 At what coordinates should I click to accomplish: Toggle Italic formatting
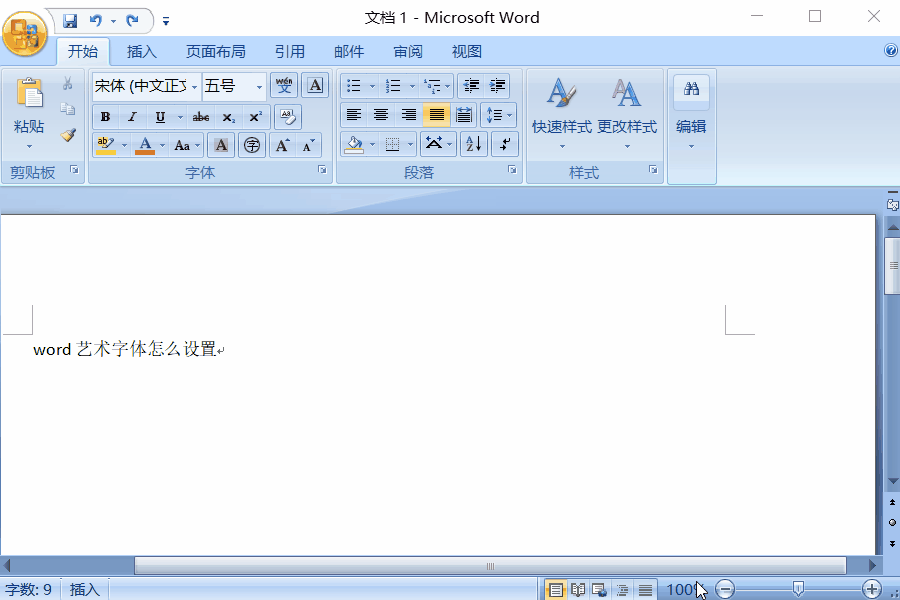coord(132,117)
